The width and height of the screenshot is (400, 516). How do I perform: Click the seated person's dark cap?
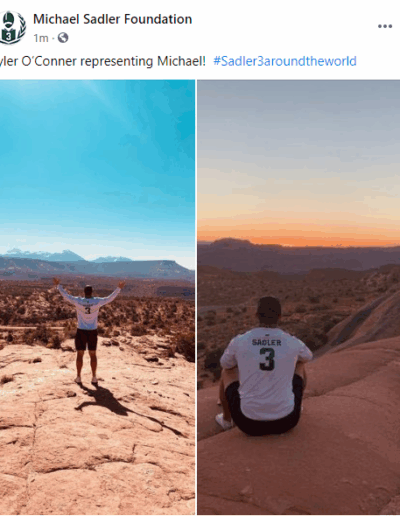pyautogui.click(x=269, y=309)
